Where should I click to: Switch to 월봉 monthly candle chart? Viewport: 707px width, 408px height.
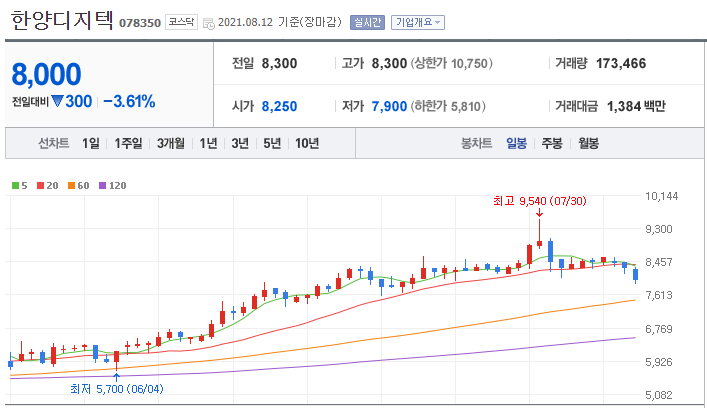click(x=588, y=143)
